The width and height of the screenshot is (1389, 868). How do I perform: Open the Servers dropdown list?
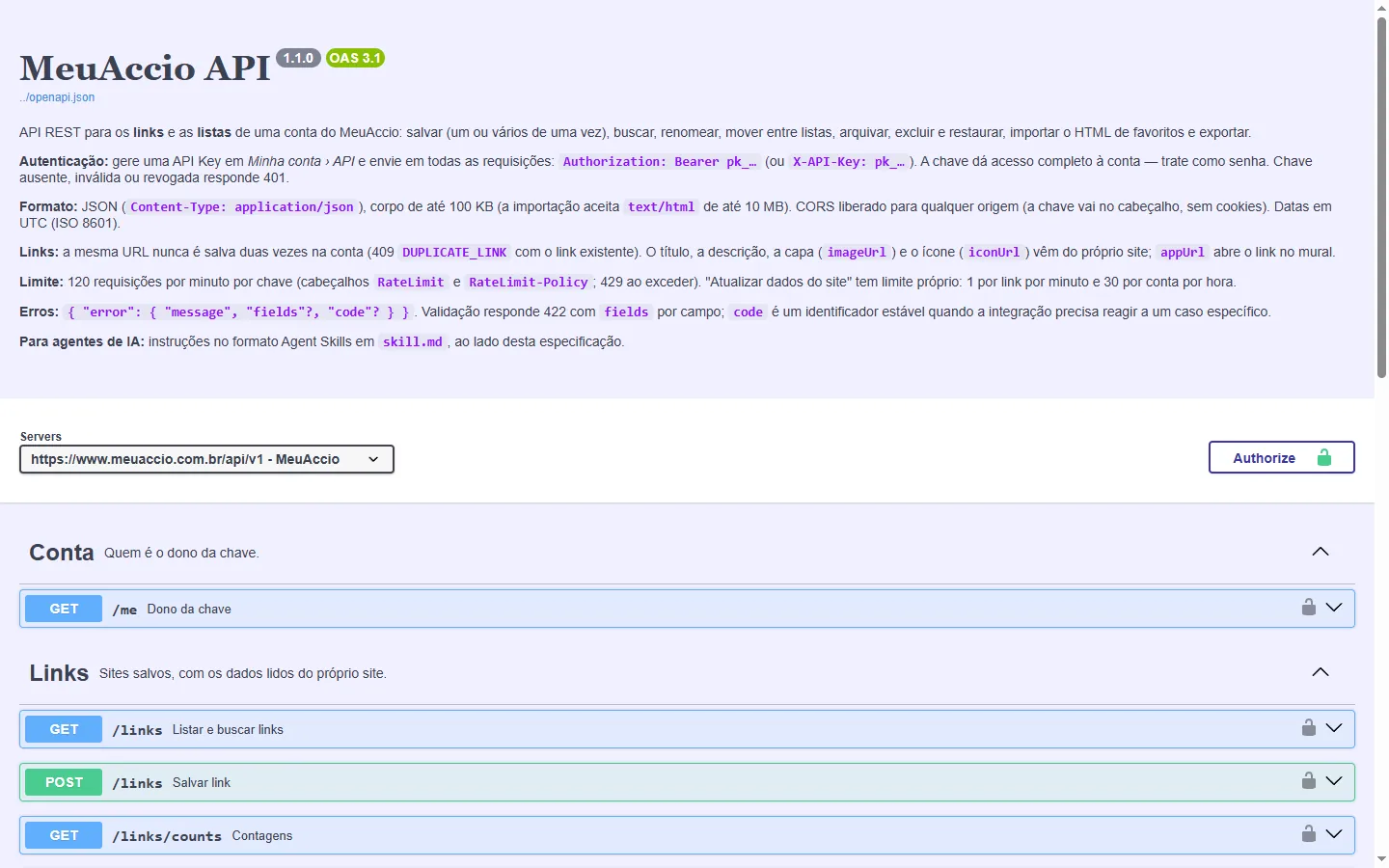[206, 459]
